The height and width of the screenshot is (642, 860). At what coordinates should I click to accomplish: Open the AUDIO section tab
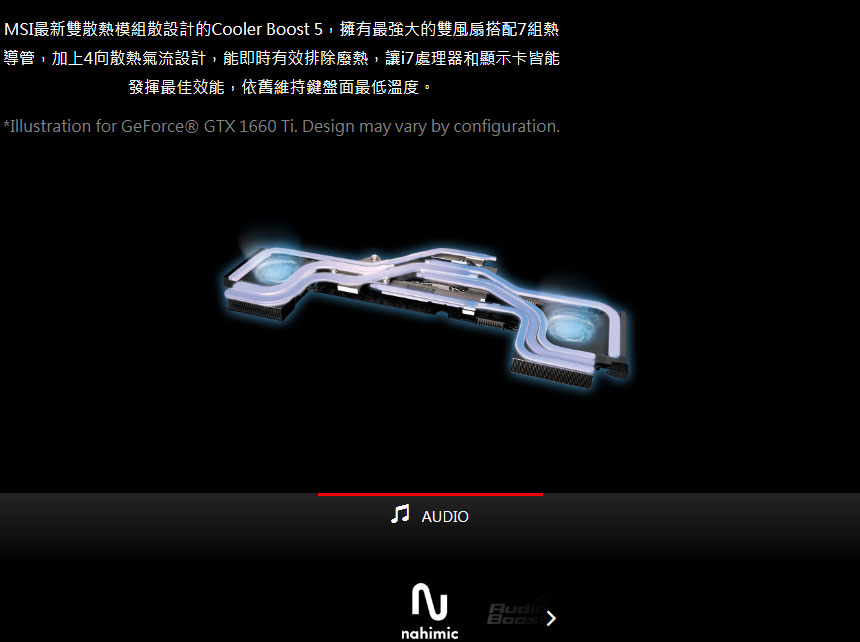(430, 515)
